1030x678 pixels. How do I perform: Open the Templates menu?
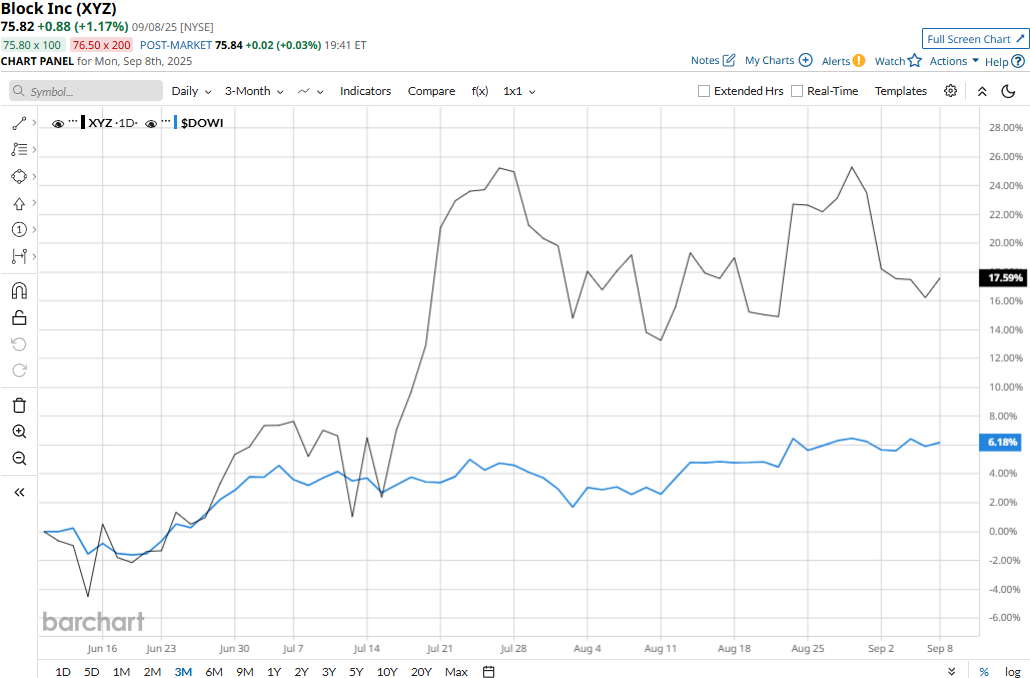901,91
